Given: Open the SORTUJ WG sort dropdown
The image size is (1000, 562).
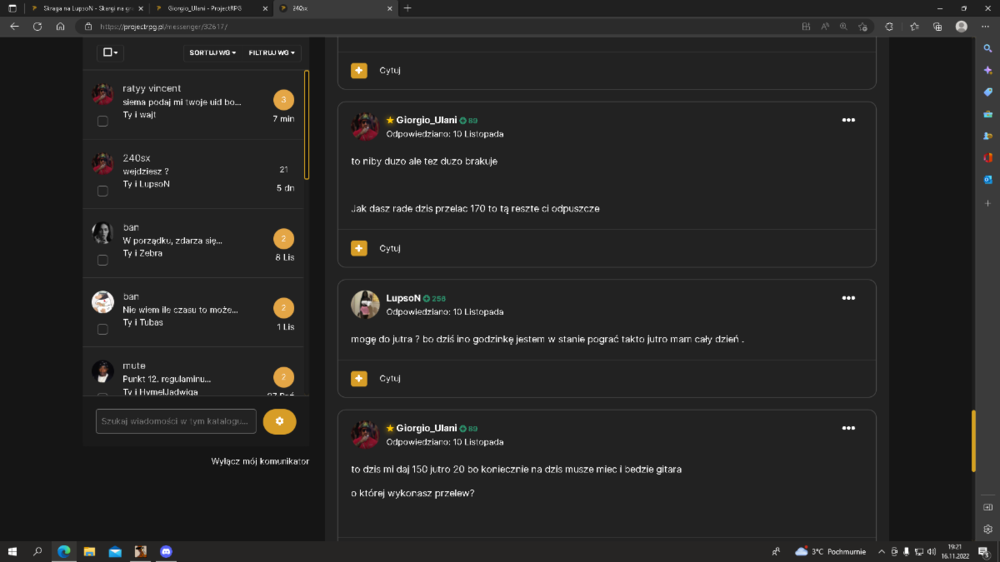Looking at the screenshot, I should click(212, 52).
